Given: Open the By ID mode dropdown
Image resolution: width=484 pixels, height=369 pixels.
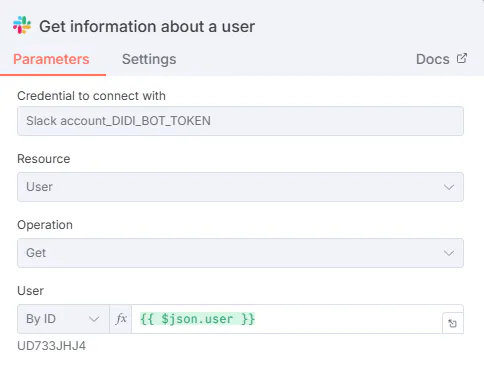Looking at the screenshot, I should [x=63, y=319].
